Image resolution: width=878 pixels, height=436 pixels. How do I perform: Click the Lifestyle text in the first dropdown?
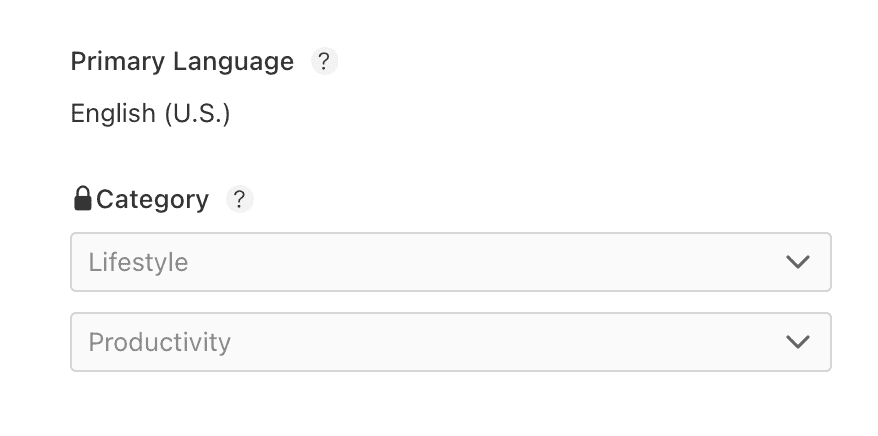[x=138, y=263]
